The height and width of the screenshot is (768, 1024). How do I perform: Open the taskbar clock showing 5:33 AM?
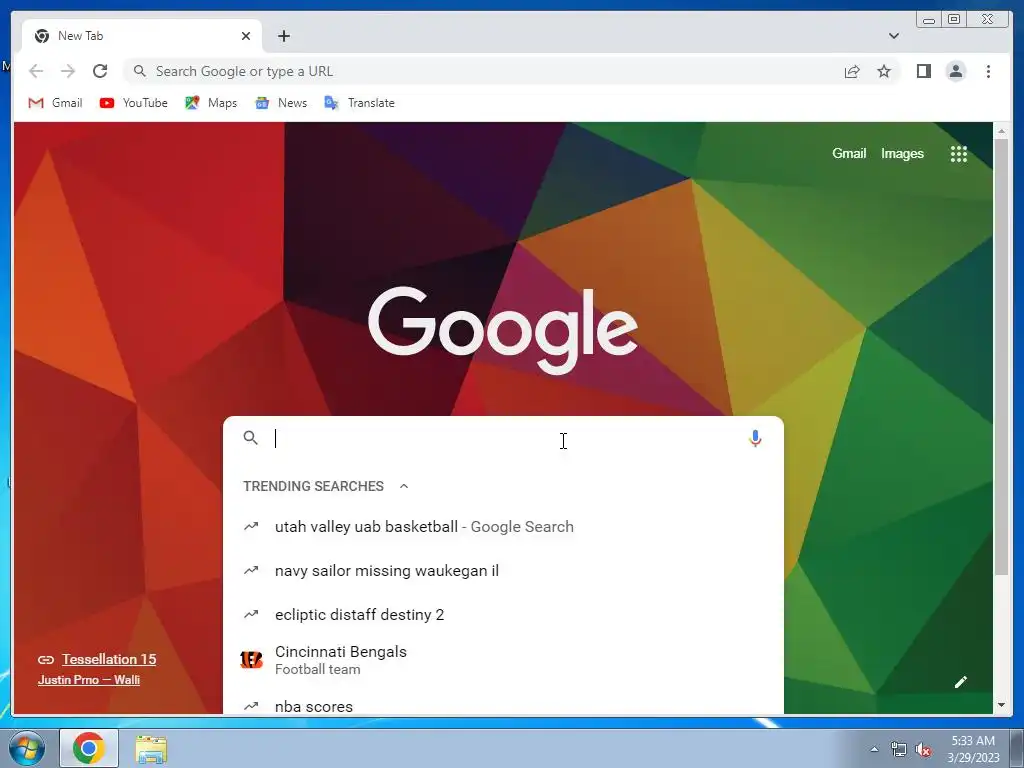click(x=973, y=749)
